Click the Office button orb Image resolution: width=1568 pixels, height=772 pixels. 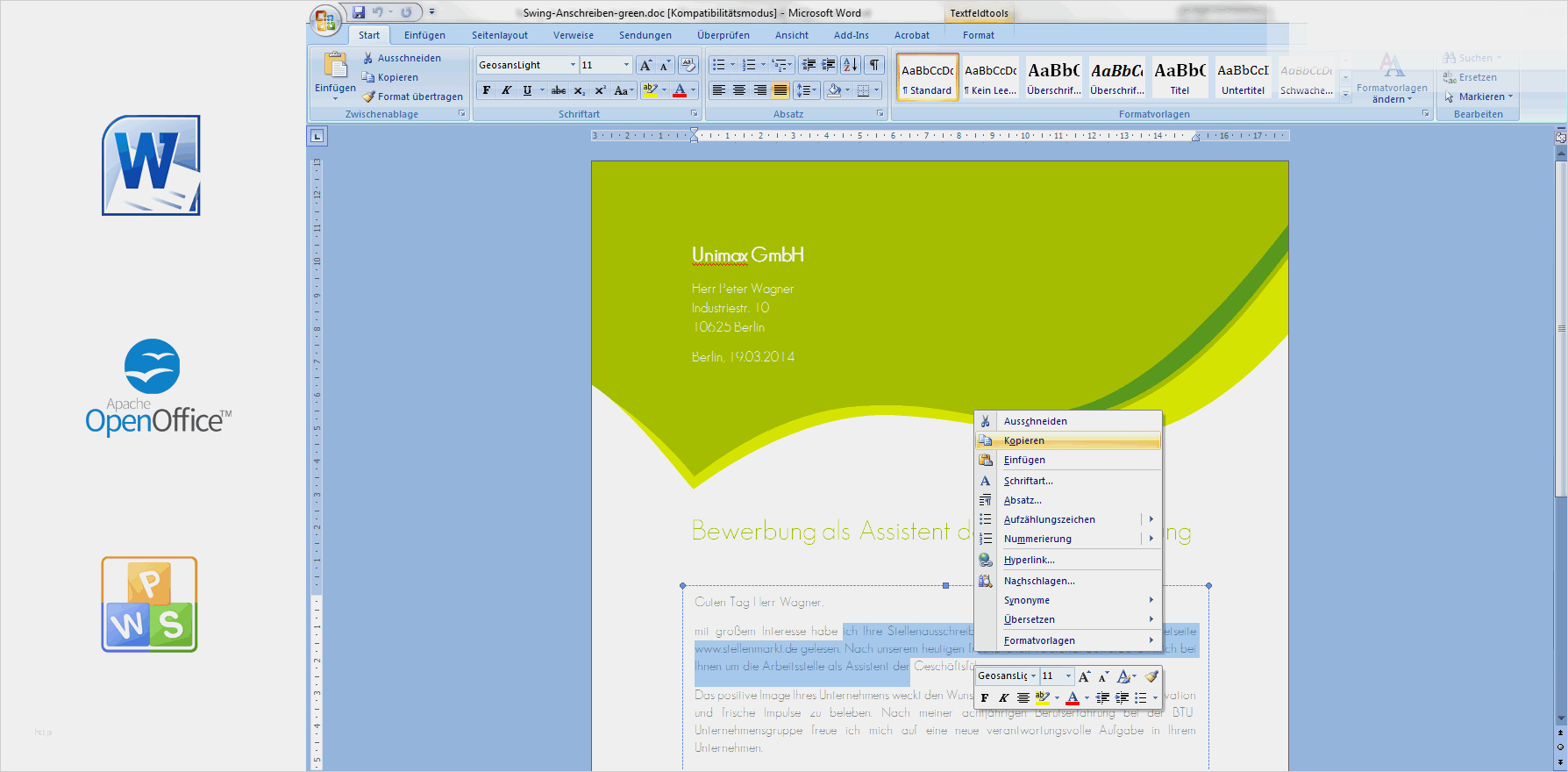tap(324, 19)
